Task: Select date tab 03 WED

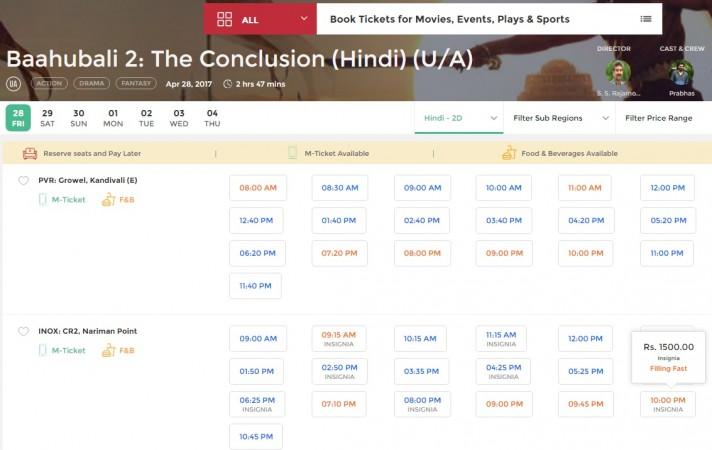Action: (179, 118)
